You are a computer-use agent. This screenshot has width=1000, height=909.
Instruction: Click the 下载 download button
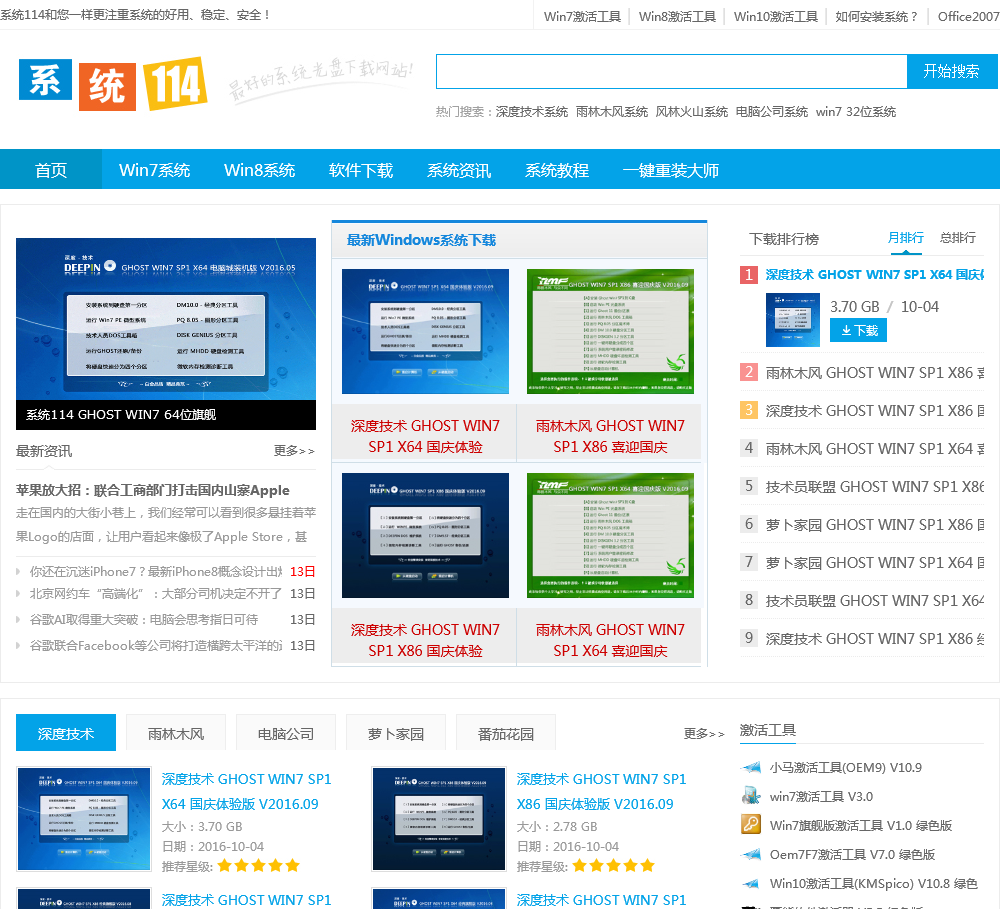point(858,330)
